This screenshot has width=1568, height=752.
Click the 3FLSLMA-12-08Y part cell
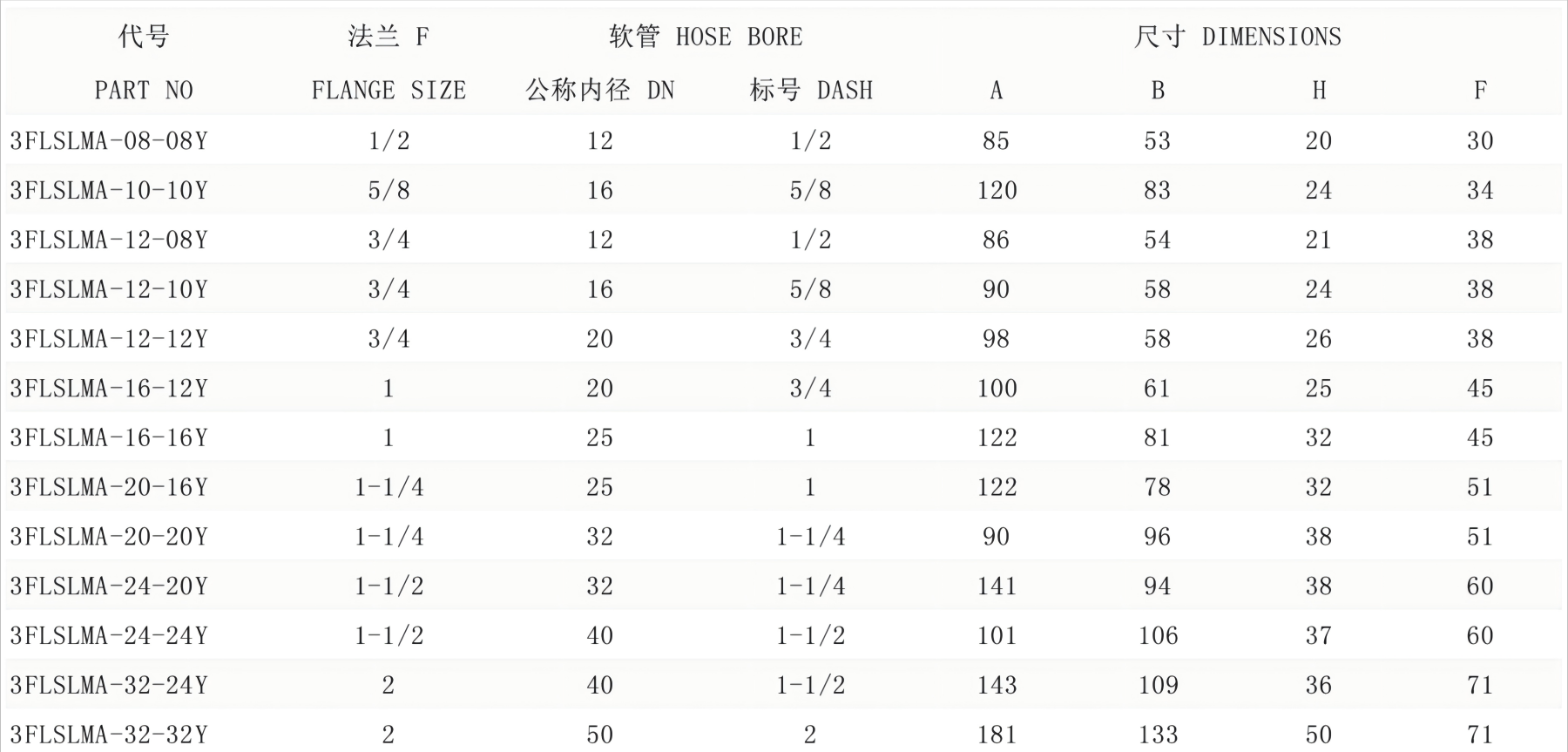[x=109, y=241]
